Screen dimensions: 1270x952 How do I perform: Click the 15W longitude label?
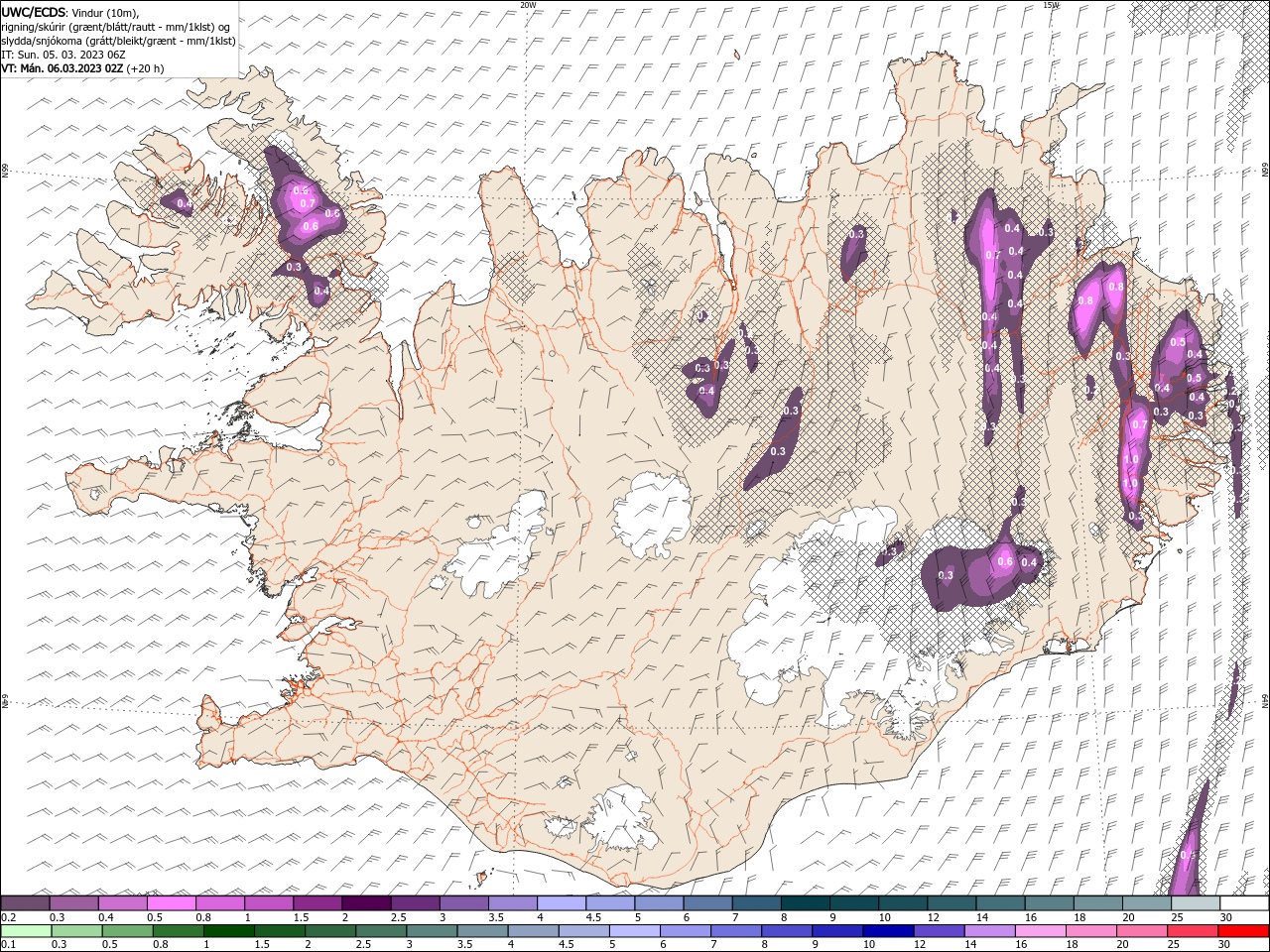(x=1051, y=5)
